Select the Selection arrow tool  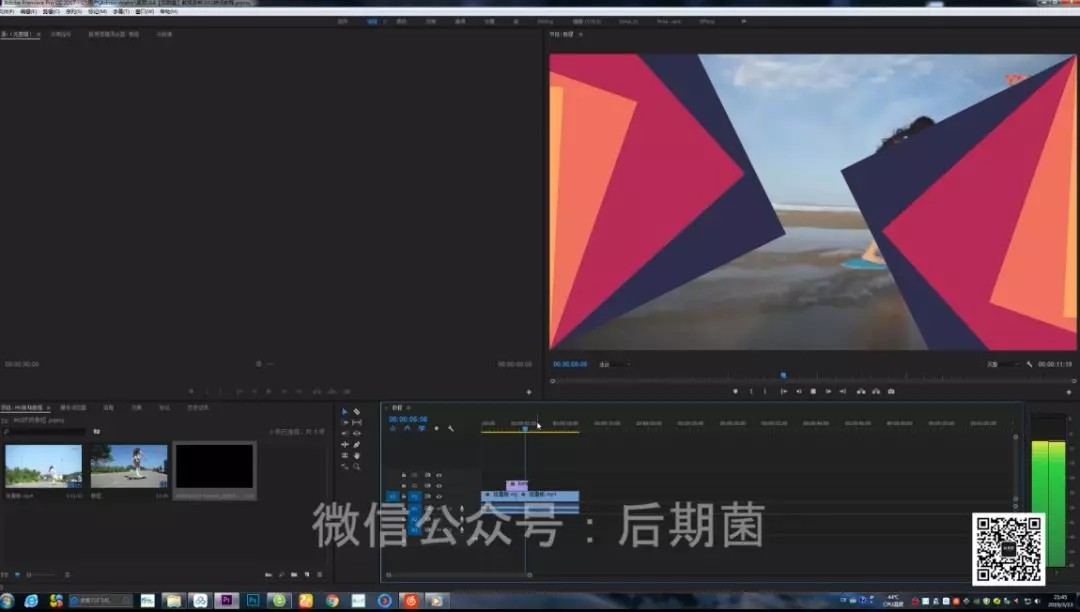pos(345,412)
